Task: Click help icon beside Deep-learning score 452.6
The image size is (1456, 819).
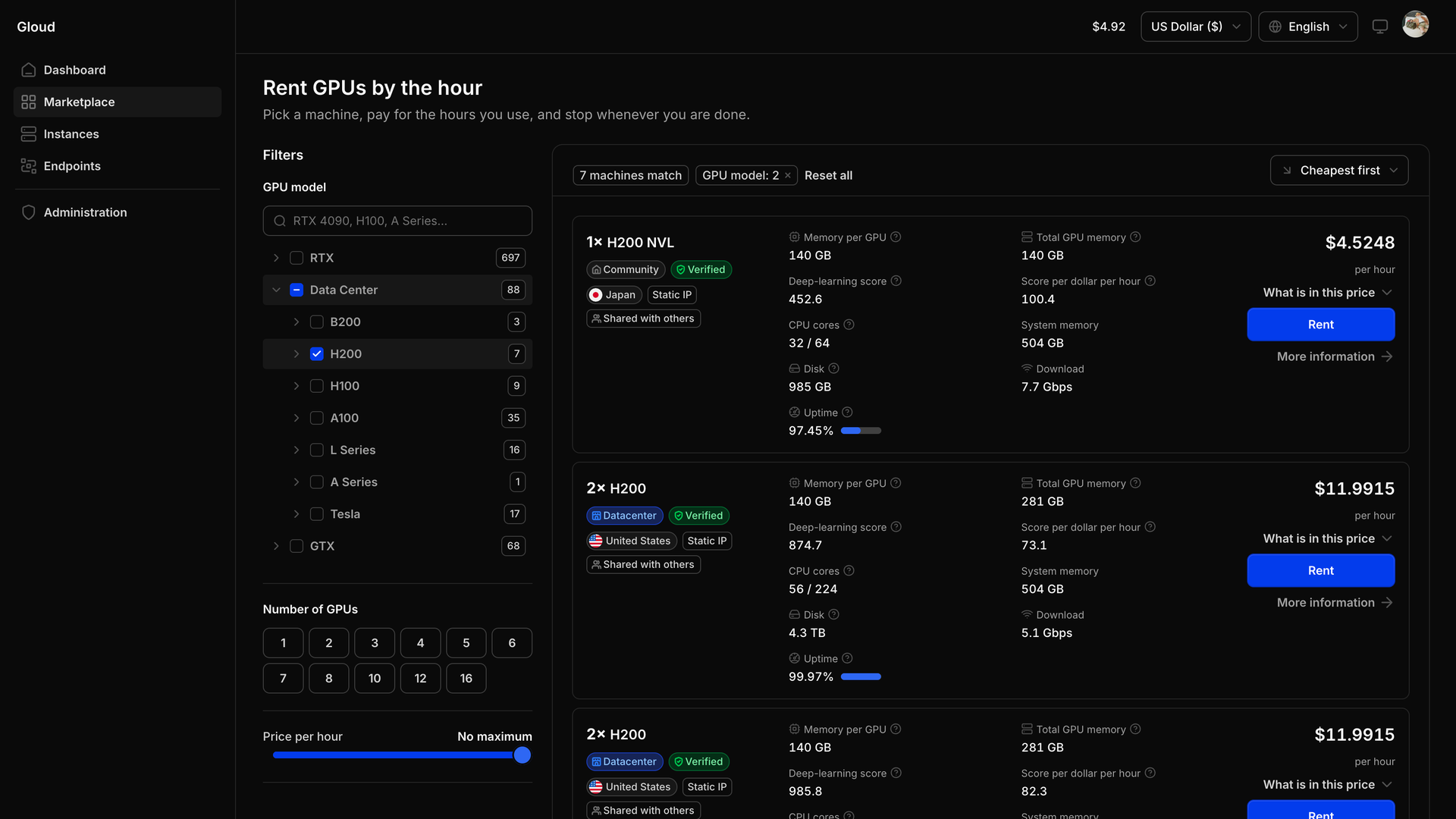Action: (896, 281)
